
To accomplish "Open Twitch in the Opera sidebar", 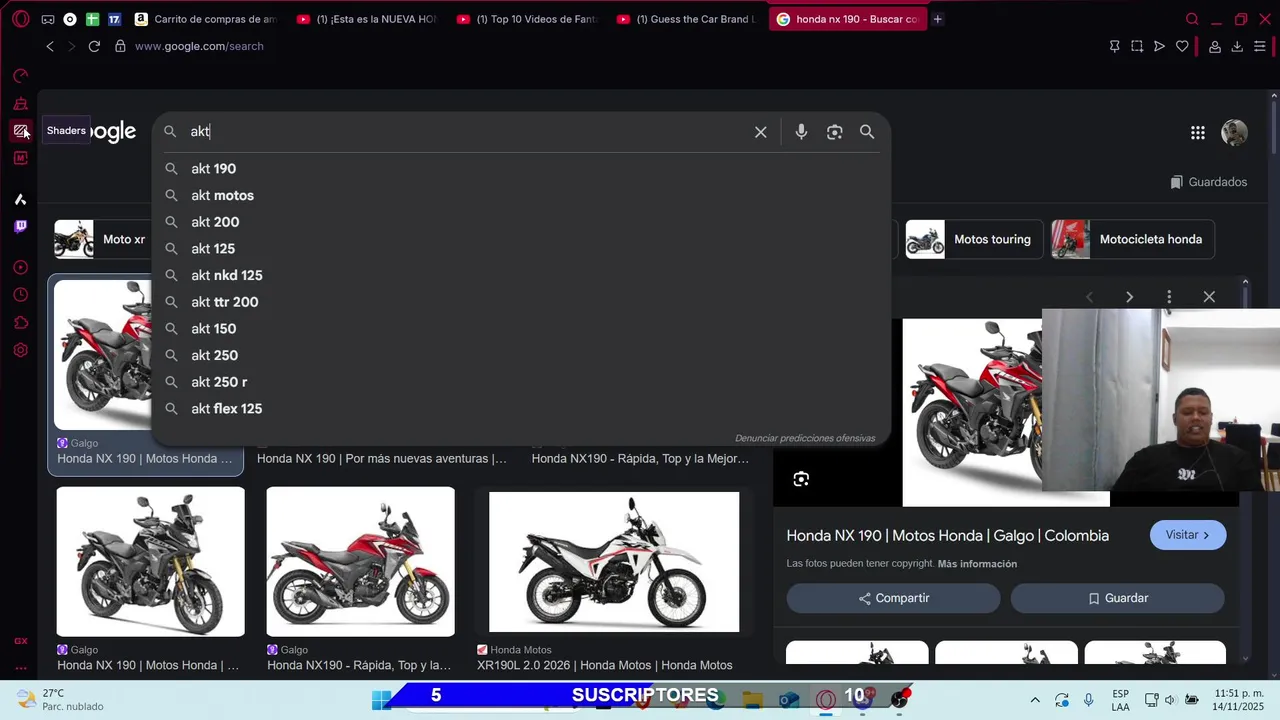I will 20,227.
